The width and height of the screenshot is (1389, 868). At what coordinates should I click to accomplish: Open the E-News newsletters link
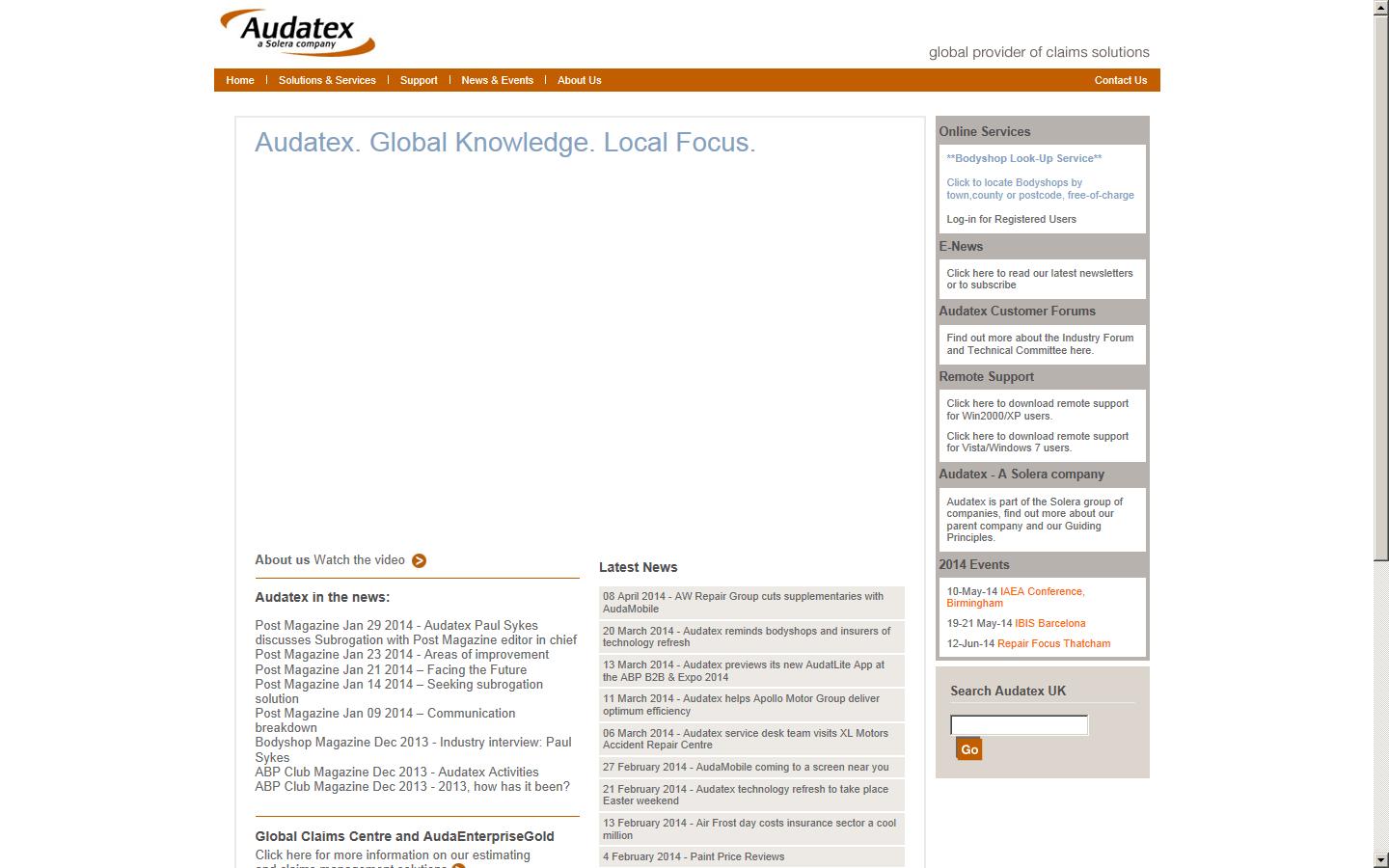pyautogui.click(x=1040, y=279)
